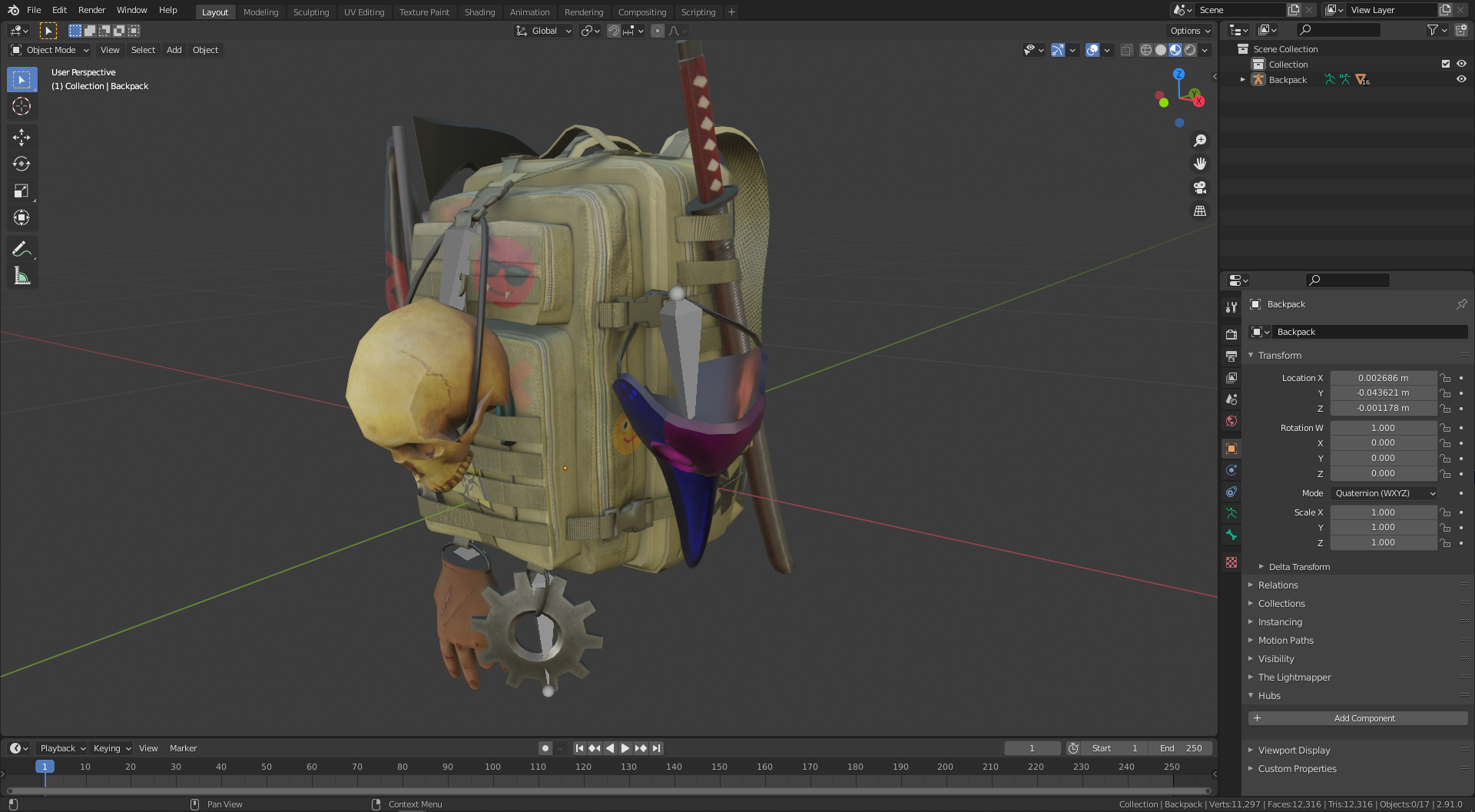
Task: Expand the Delta Transform section
Action: tap(1298, 566)
